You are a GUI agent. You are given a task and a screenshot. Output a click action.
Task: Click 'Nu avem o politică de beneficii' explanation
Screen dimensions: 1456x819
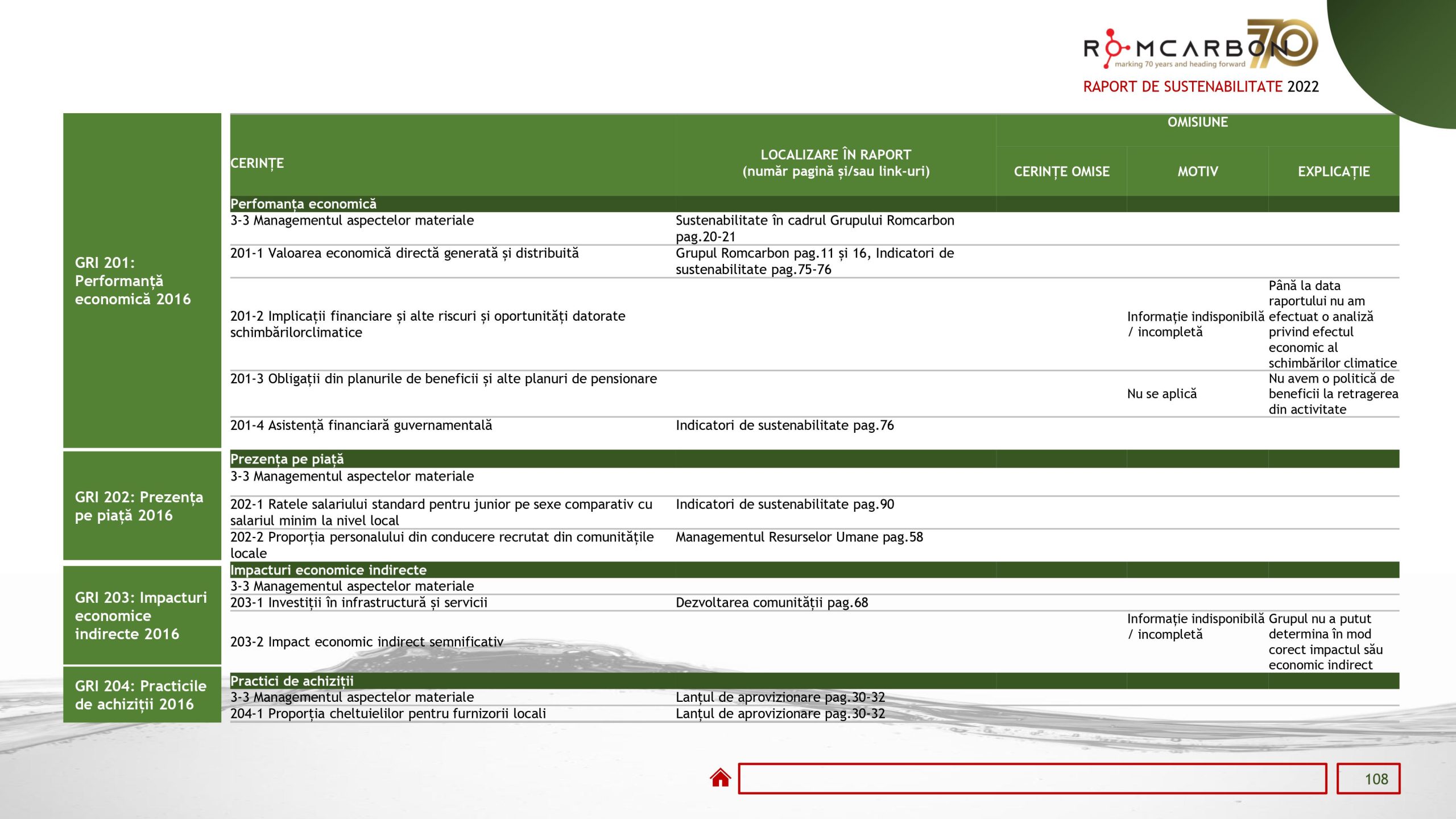pos(1333,394)
